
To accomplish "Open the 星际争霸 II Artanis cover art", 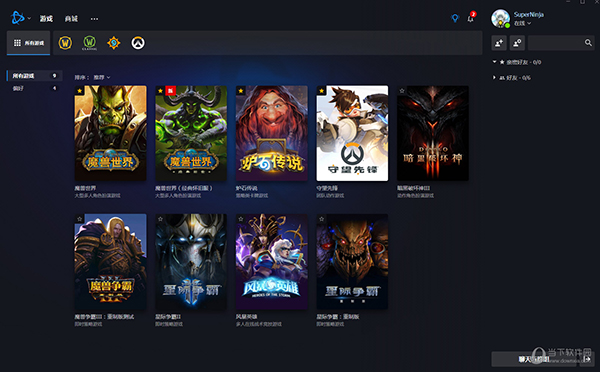I will pyautogui.click(x=191, y=261).
